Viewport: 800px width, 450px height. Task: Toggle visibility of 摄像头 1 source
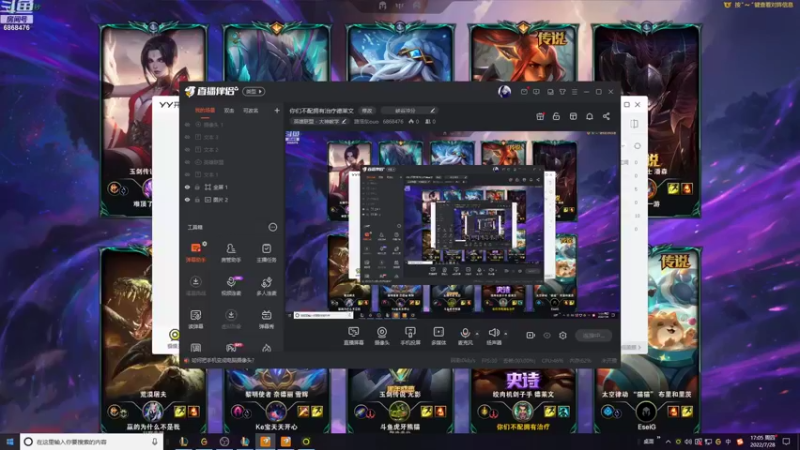click(x=187, y=124)
